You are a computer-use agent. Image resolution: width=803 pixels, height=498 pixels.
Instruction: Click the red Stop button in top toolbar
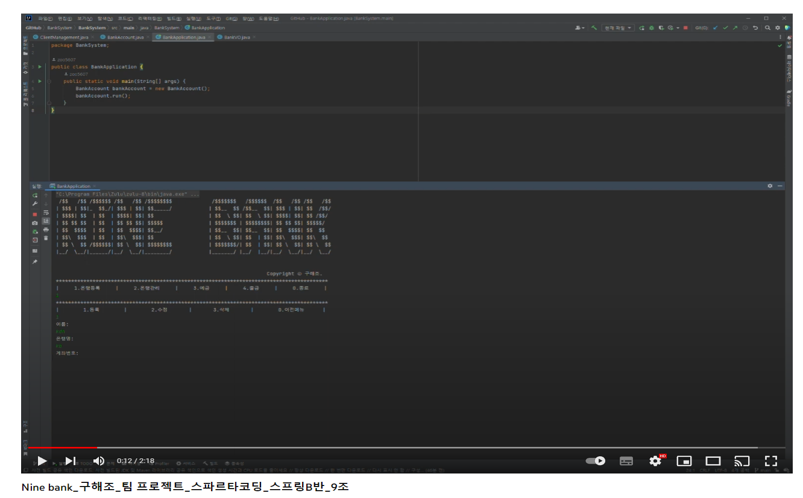click(x=686, y=28)
